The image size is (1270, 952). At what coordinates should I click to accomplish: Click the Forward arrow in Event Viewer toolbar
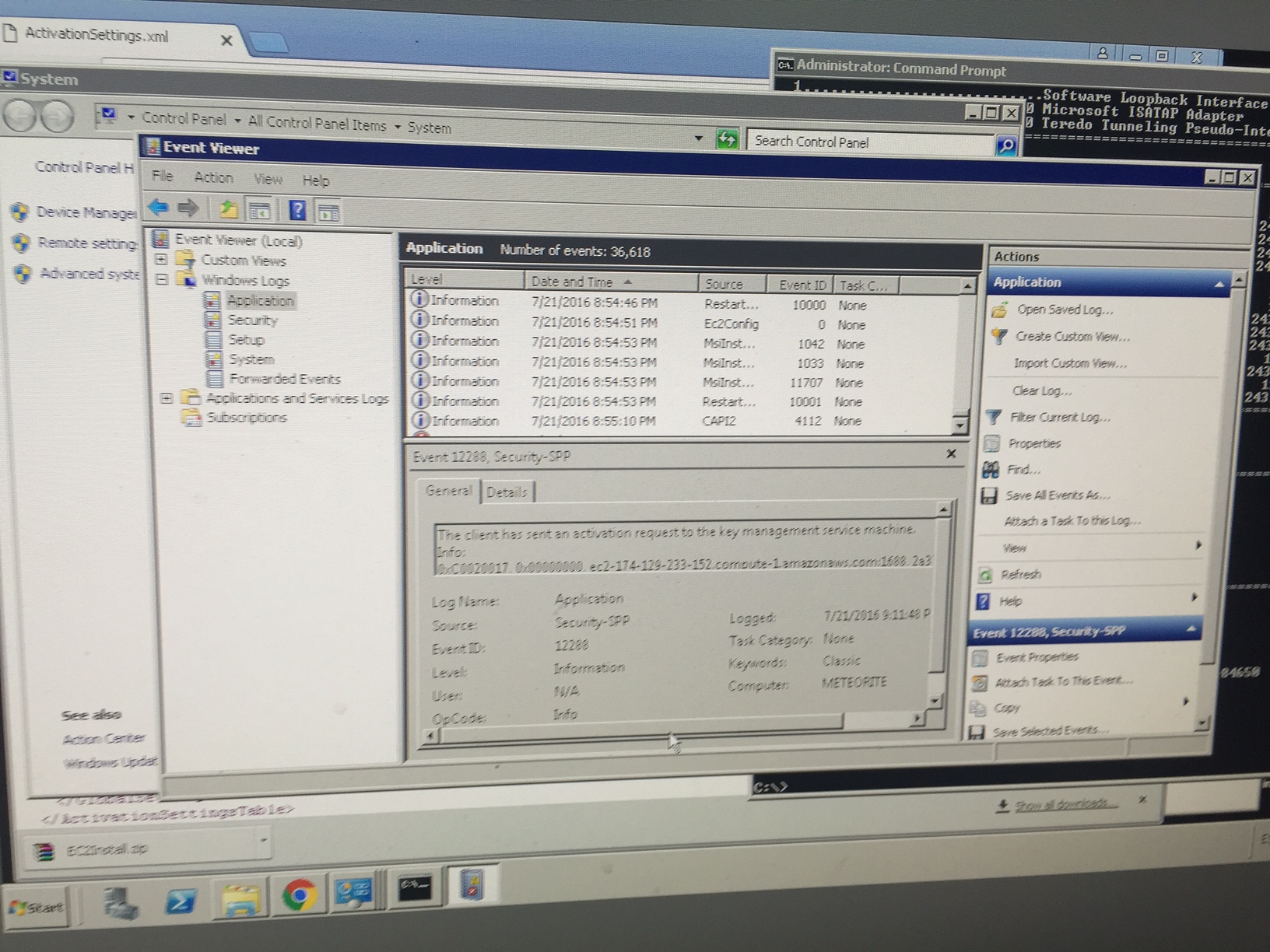(188, 208)
